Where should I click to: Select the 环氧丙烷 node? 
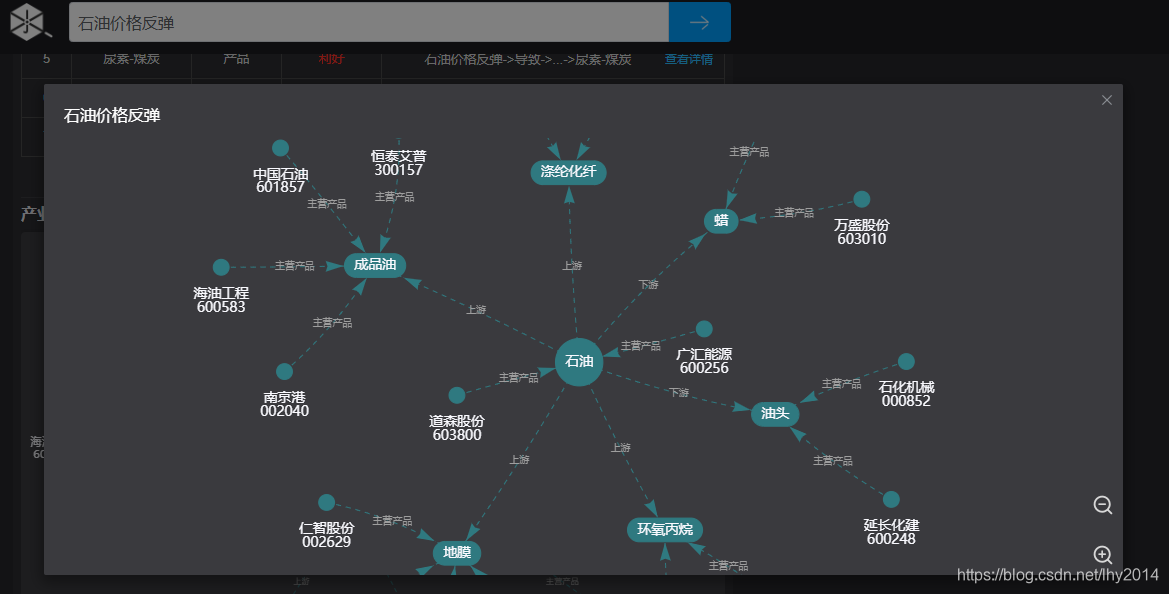[664, 530]
